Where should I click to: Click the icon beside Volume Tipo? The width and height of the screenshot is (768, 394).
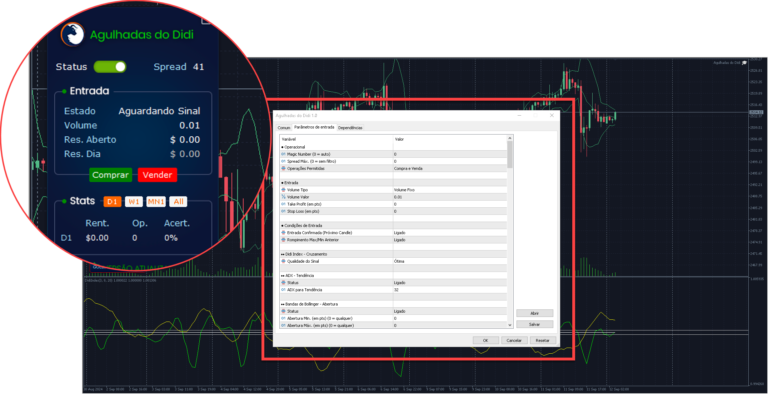pos(283,189)
